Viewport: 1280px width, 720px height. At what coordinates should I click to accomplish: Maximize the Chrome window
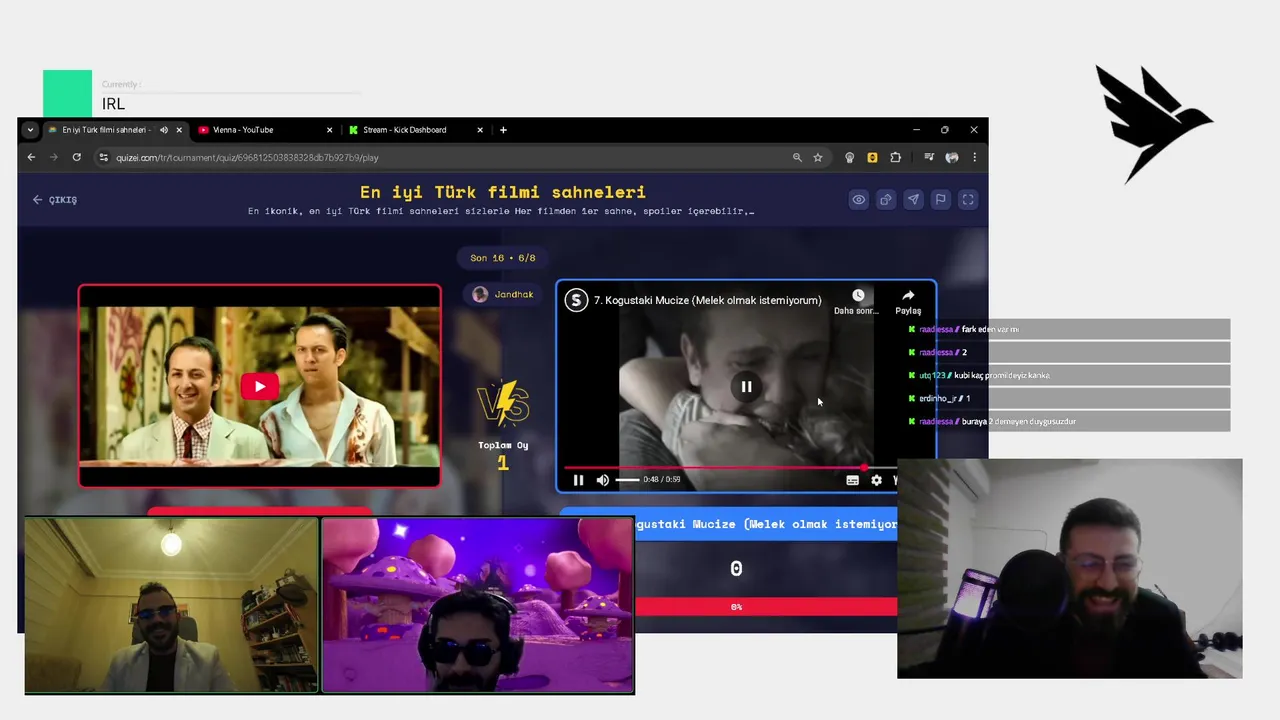point(944,130)
